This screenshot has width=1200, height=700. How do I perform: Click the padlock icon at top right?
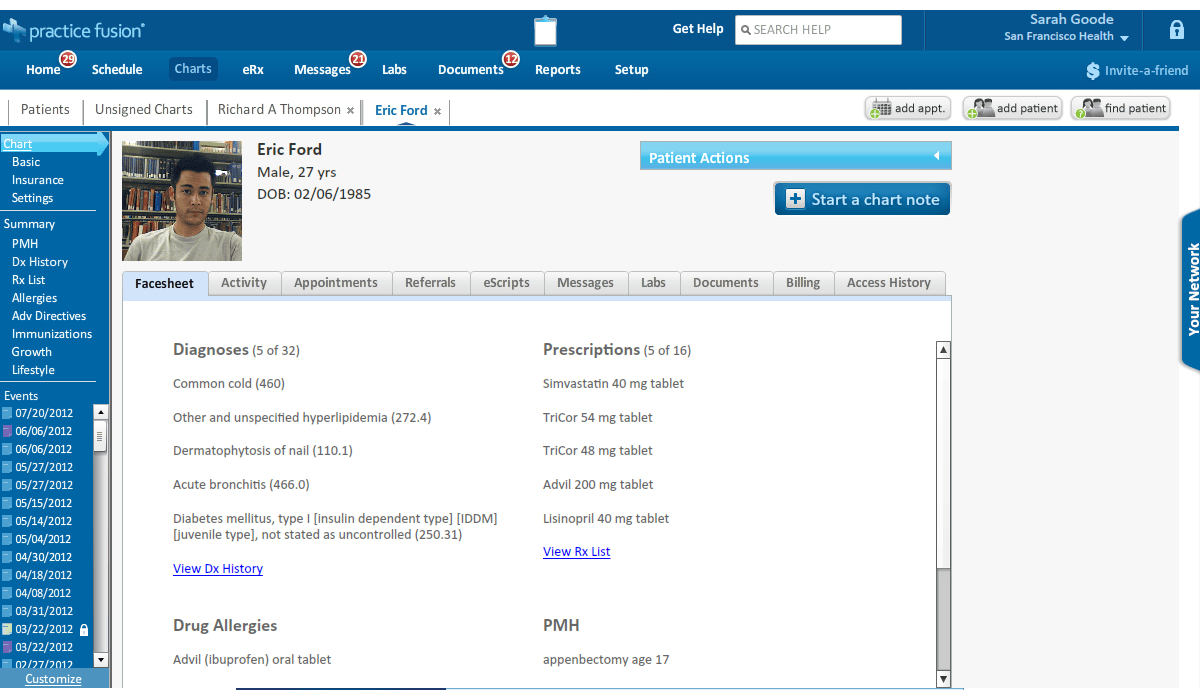tap(1177, 30)
